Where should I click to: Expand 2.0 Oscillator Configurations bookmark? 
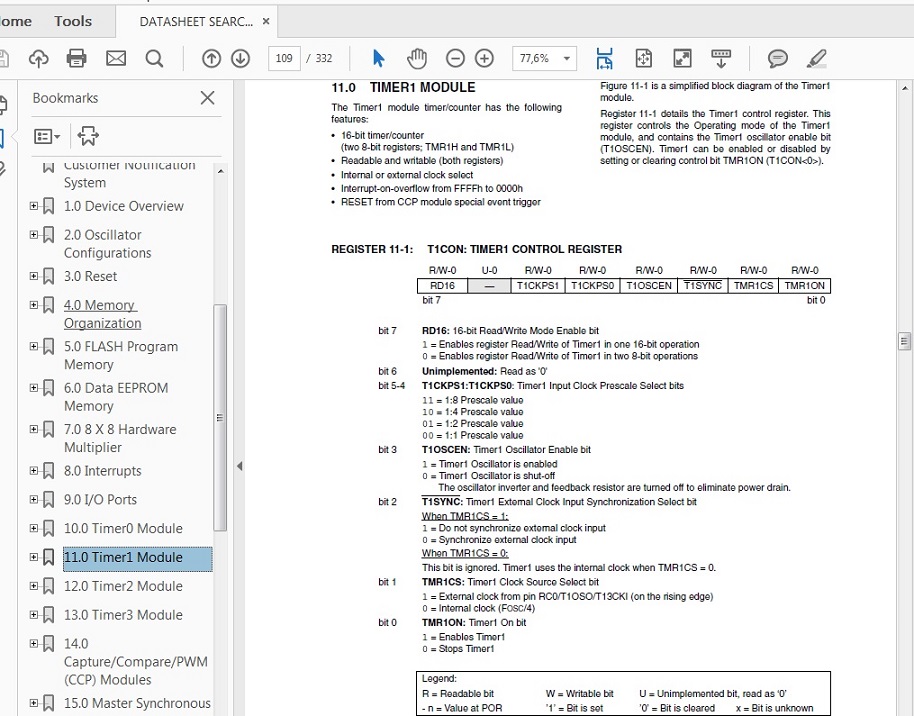(34, 235)
